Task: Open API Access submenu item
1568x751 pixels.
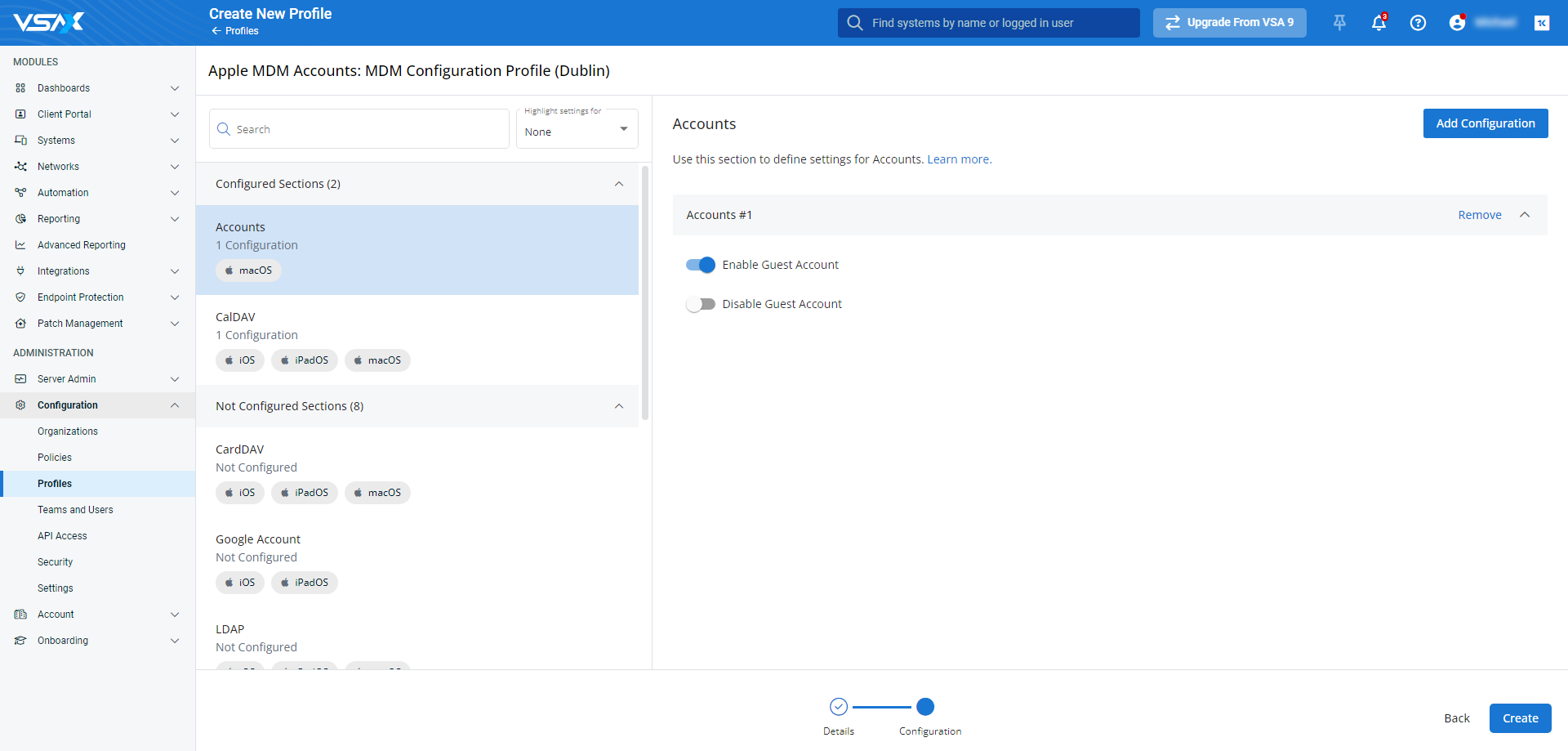Action: click(62, 536)
